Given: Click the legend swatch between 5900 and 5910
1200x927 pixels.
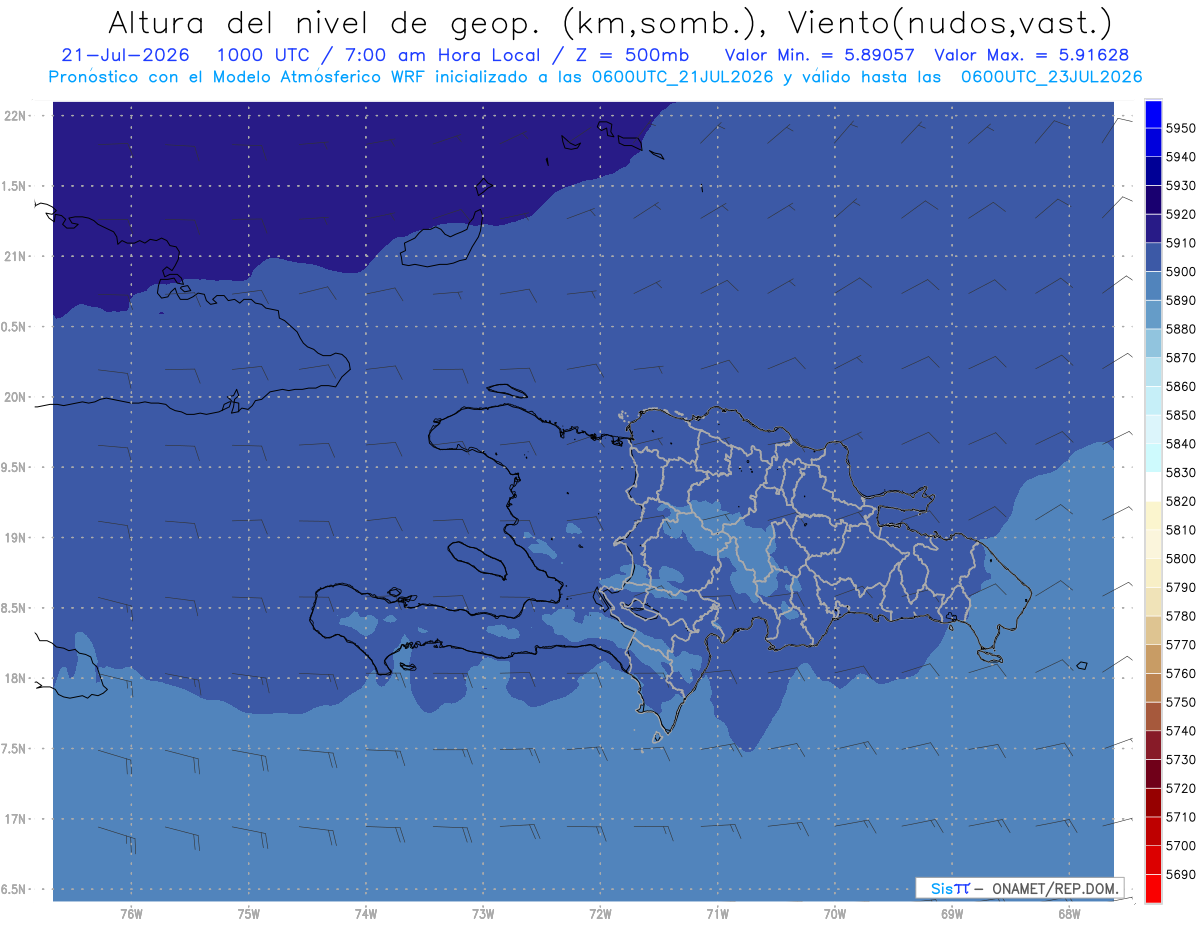Looking at the screenshot, I should (1153, 258).
